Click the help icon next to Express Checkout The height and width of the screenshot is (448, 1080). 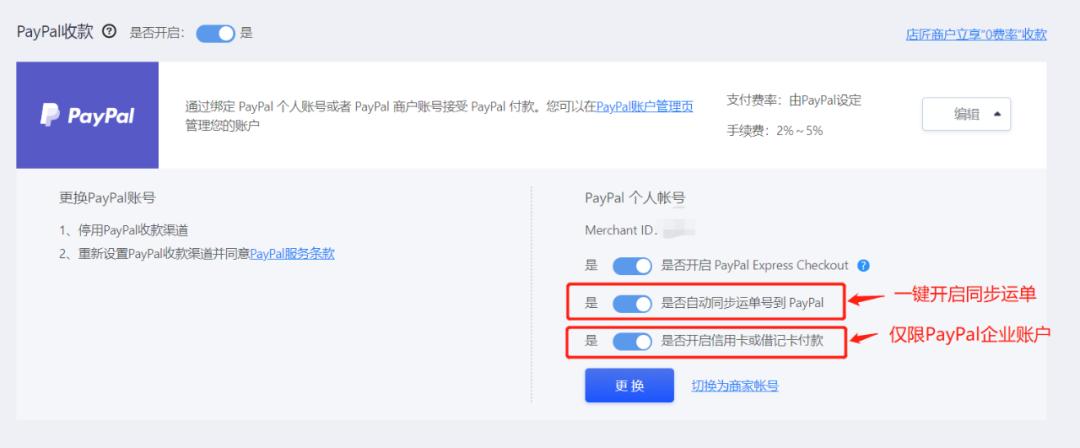(x=864, y=265)
